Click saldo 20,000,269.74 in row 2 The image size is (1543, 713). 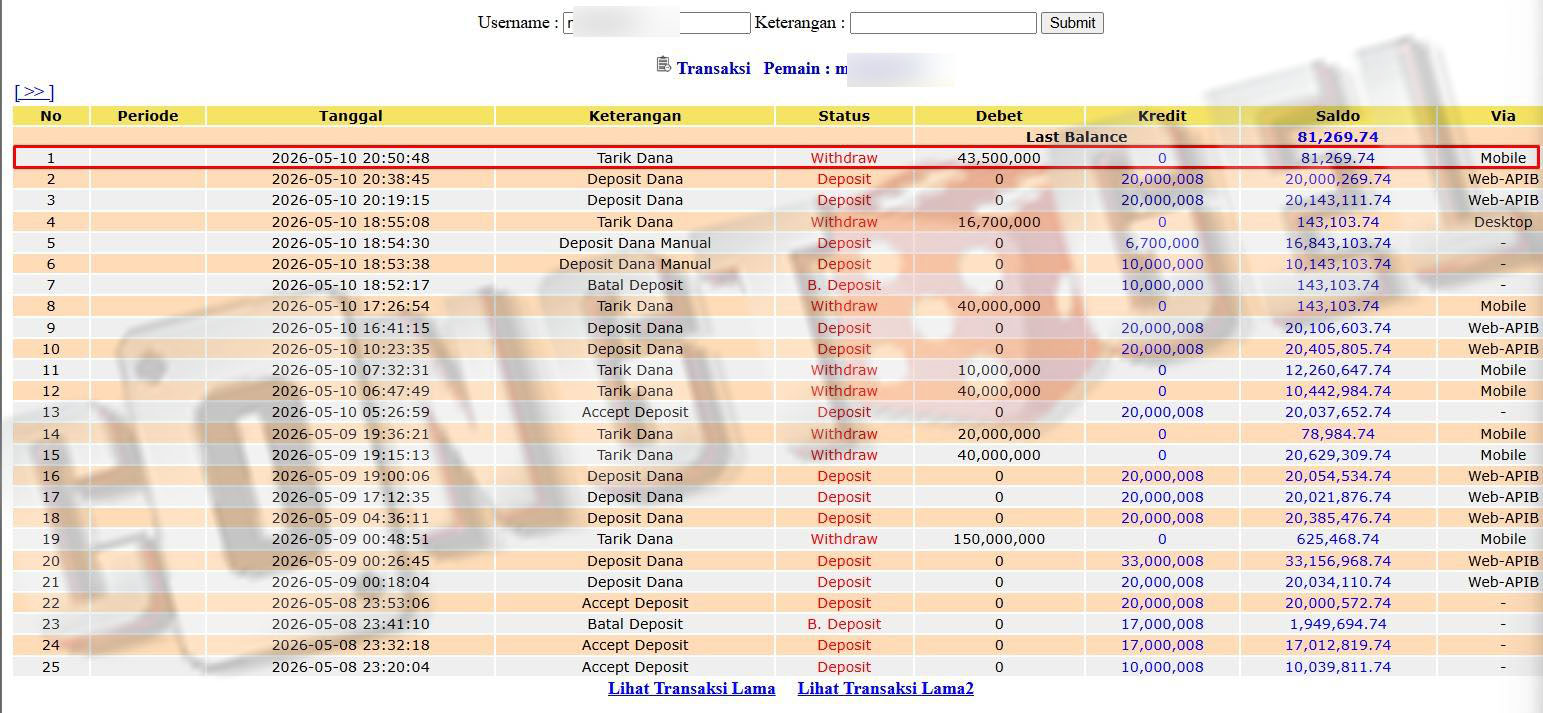1338,179
